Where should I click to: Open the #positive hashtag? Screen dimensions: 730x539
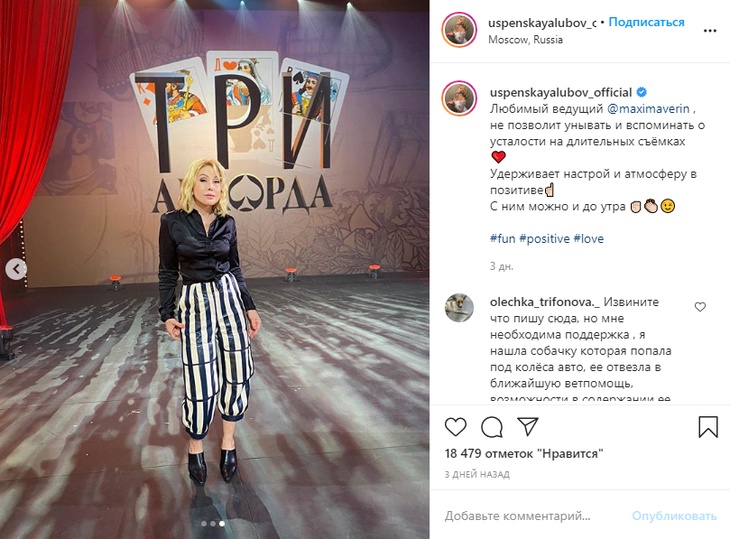point(544,239)
